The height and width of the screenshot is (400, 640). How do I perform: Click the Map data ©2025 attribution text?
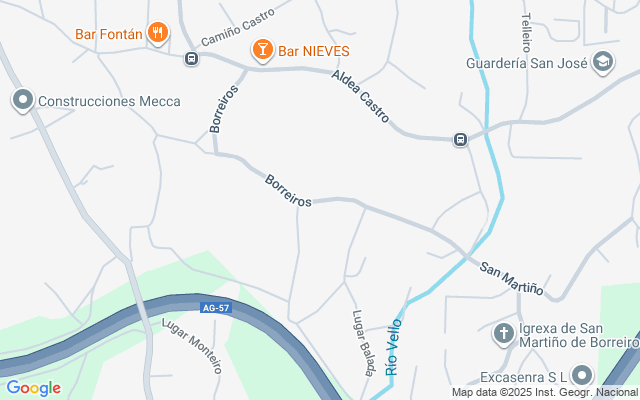(x=545, y=393)
